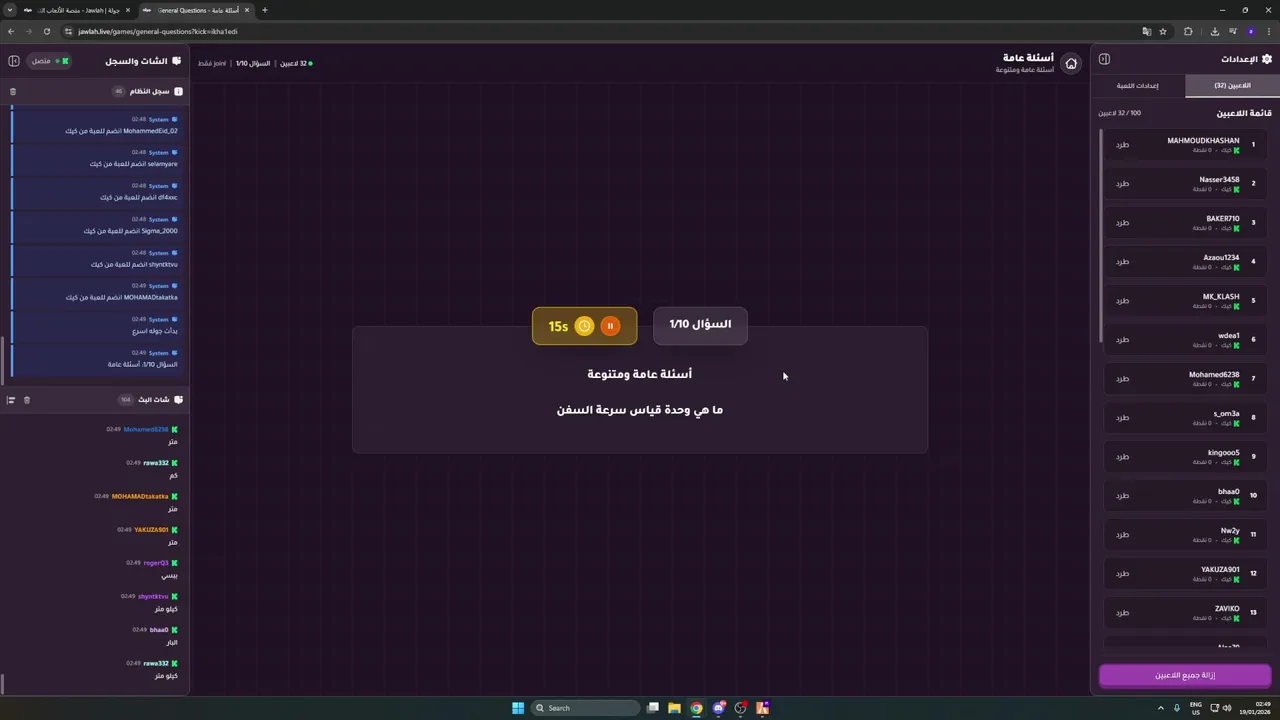Clear the stream chat with trash icon
Viewport: 1280px width, 720px height.
[27, 400]
